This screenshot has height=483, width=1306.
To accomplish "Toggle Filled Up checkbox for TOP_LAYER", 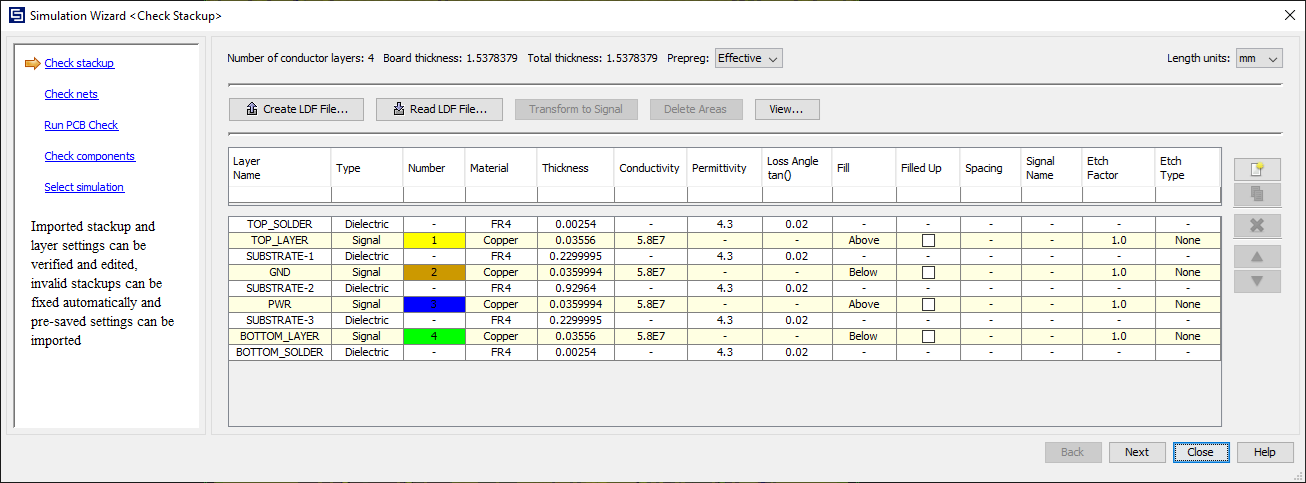I will 928,241.
